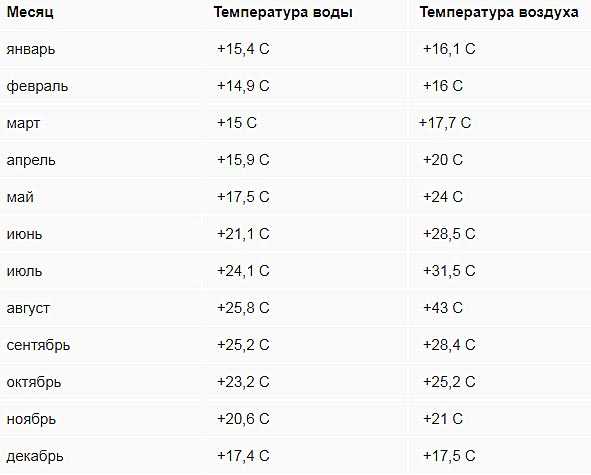Select the февраль row label
The width and height of the screenshot is (591, 475).
pyautogui.click(x=37, y=86)
